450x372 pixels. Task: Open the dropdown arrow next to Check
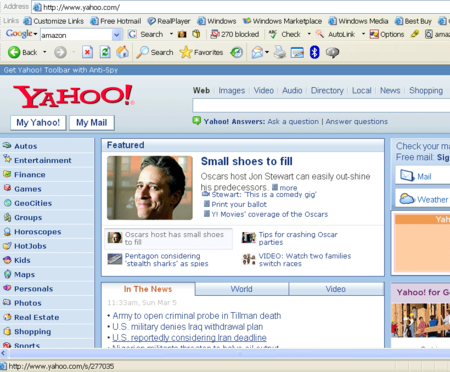point(309,34)
